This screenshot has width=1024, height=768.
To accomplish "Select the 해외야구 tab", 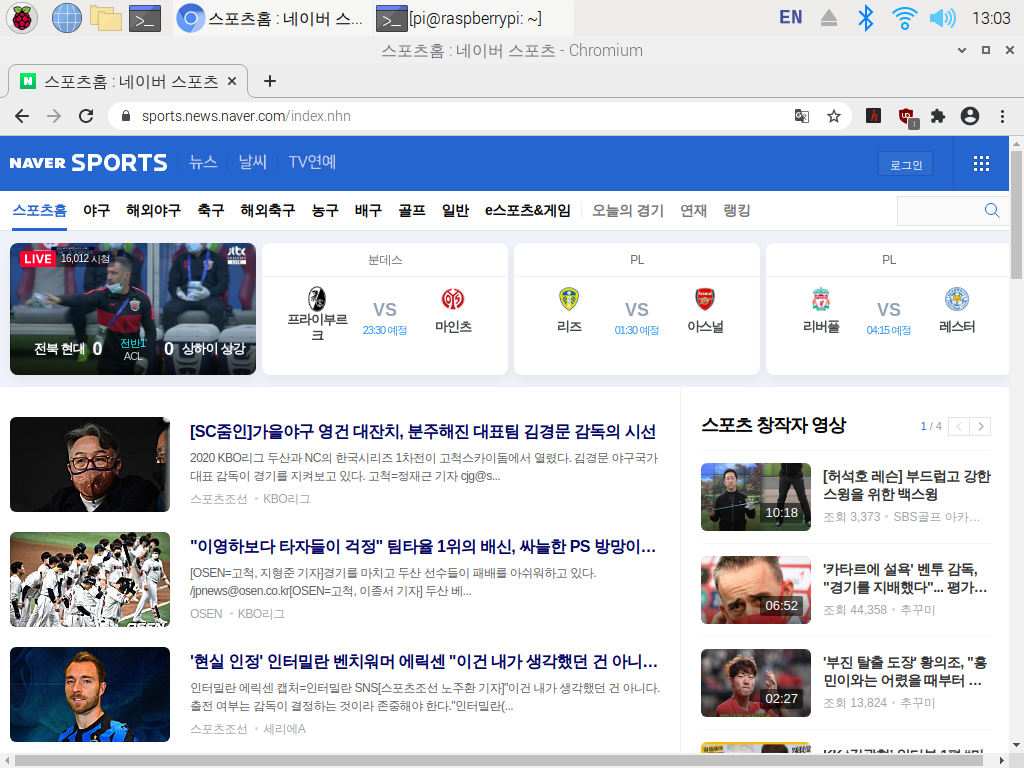I will [x=153, y=211].
